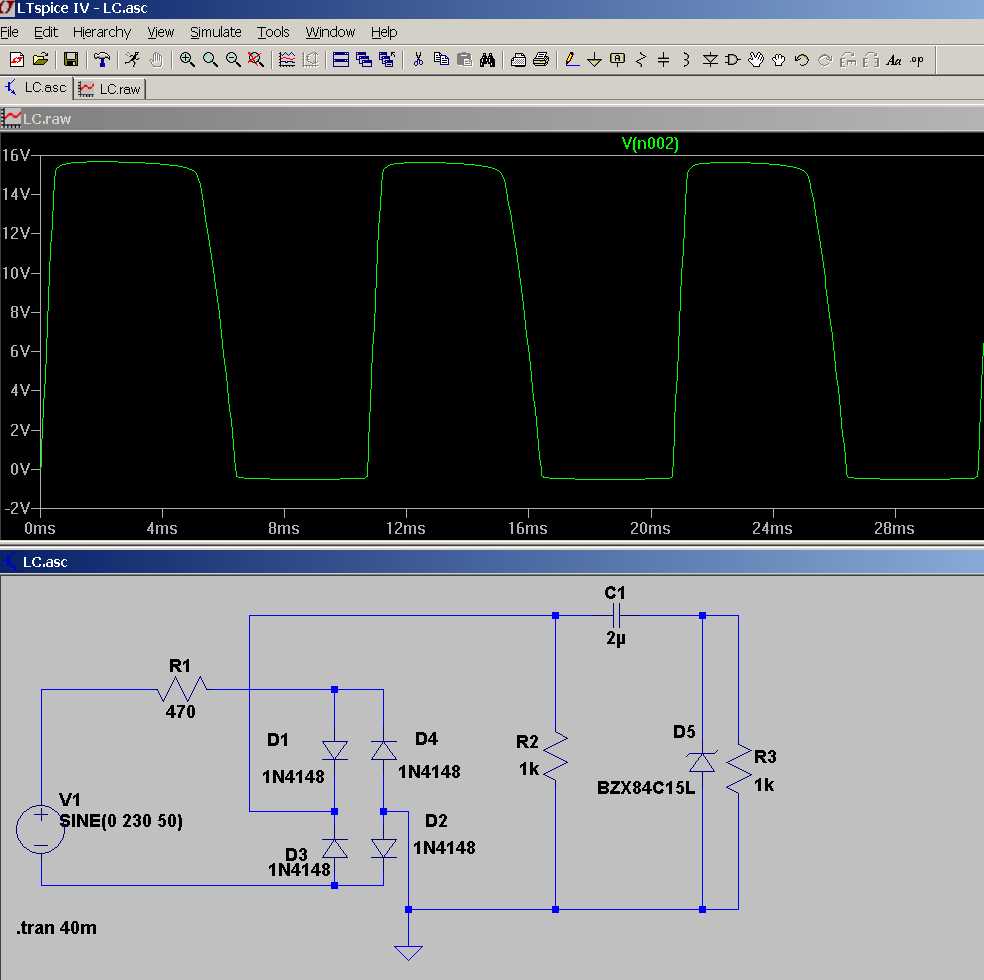Open the Component gate symbol browser
This screenshot has height=980, width=984.
click(732, 60)
